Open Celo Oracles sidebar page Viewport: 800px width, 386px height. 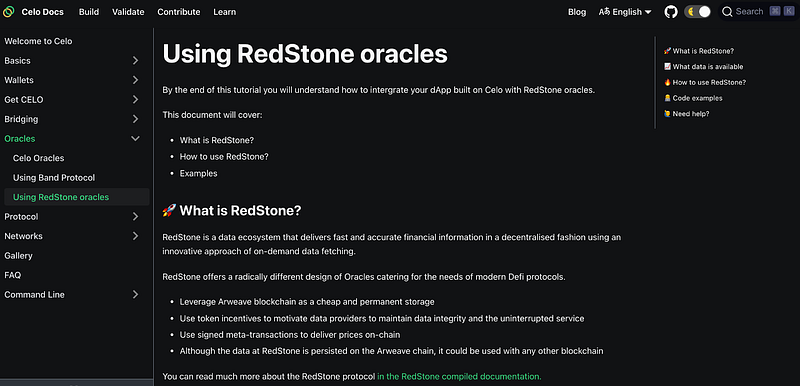[39, 159]
